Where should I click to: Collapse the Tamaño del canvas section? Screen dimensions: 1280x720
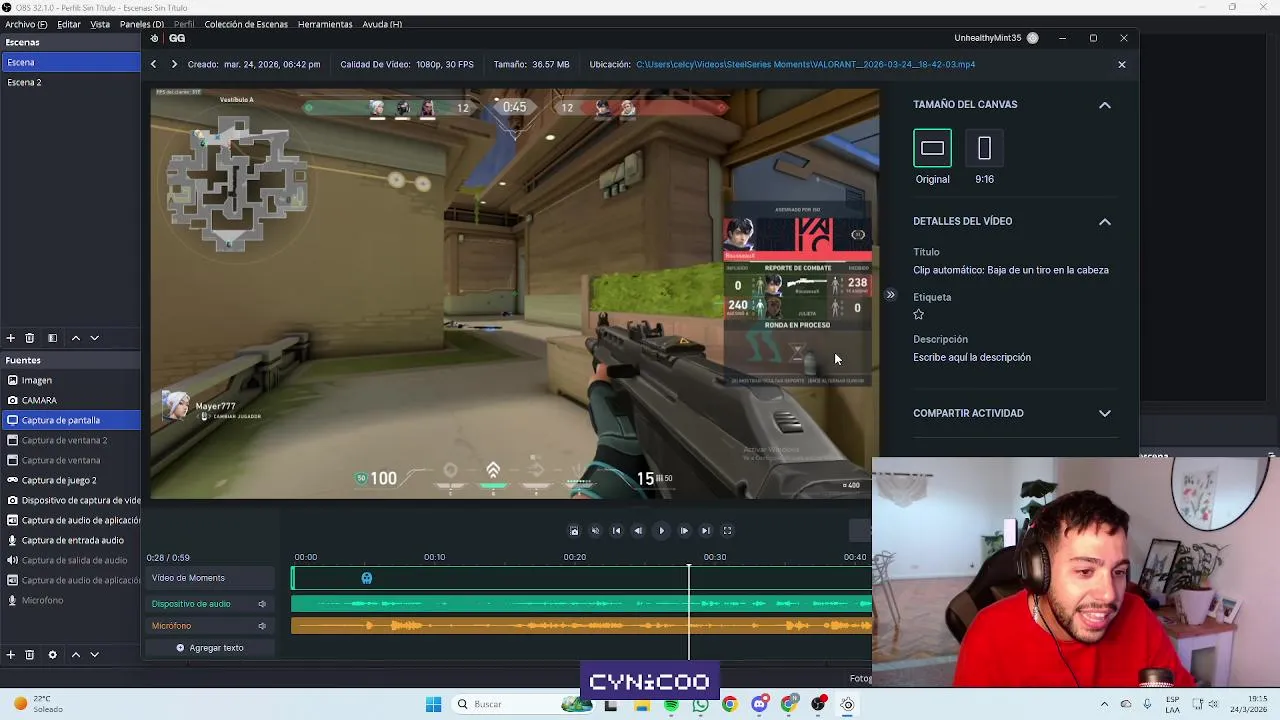coord(1105,105)
